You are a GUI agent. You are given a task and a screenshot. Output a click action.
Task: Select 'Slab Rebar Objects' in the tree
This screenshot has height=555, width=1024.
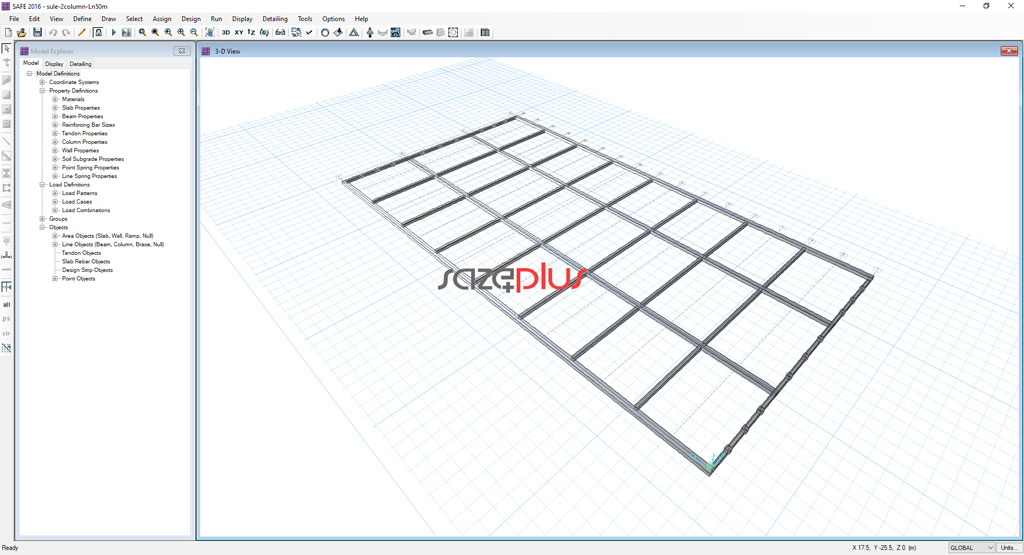click(x=86, y=261)
